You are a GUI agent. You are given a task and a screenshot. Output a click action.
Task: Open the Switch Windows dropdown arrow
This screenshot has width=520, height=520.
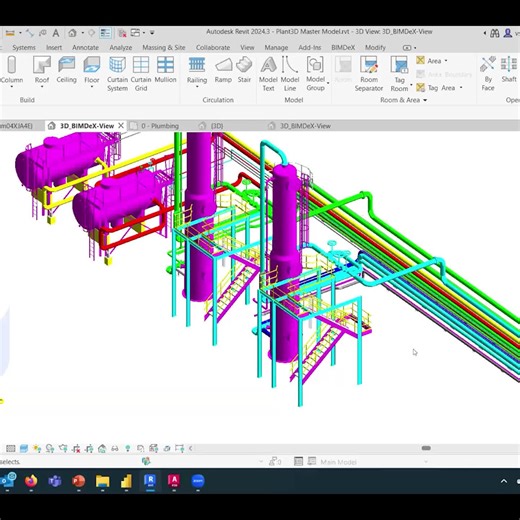coord(144,33)
